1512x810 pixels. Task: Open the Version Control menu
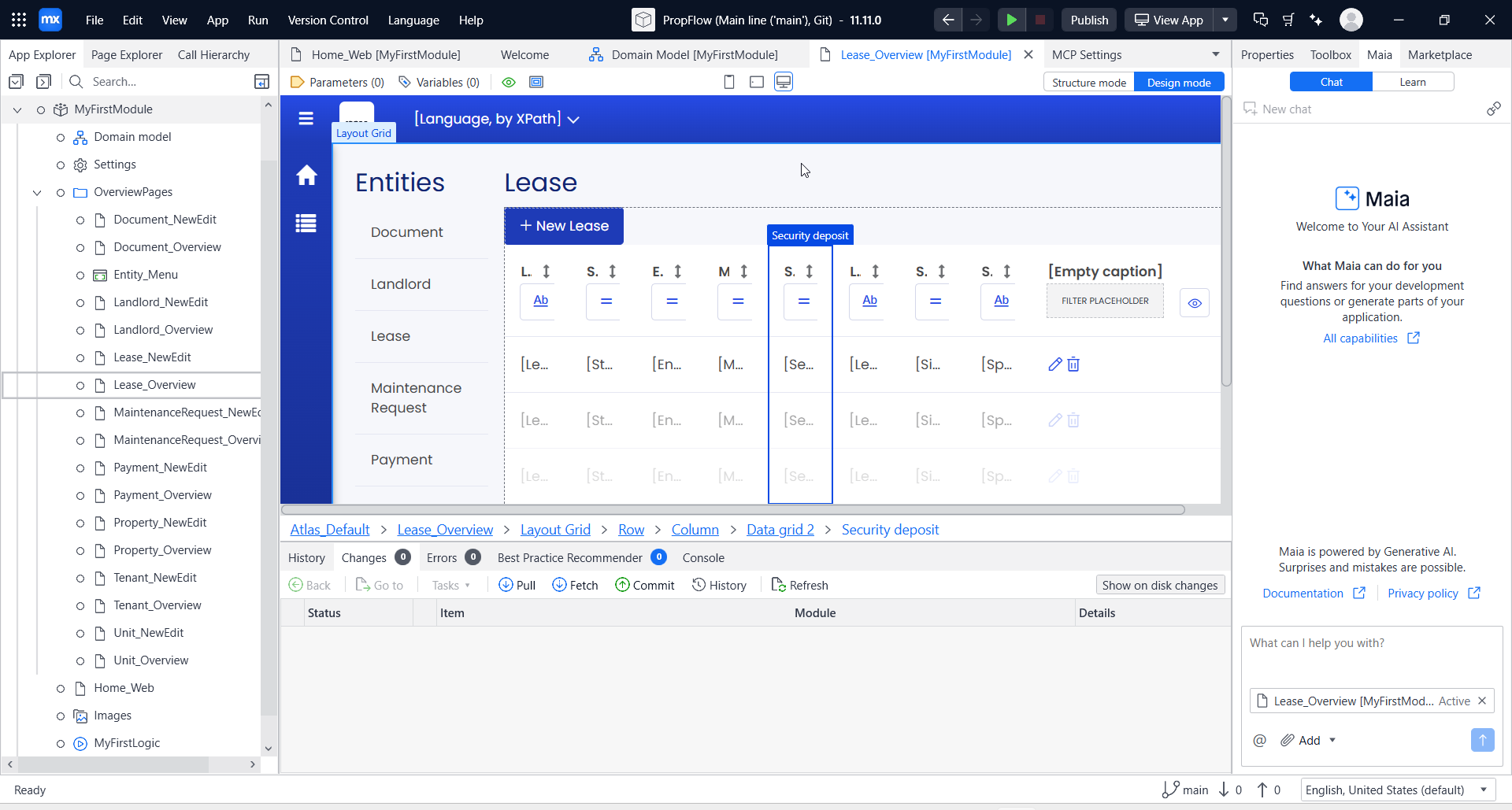coord(328,20)
